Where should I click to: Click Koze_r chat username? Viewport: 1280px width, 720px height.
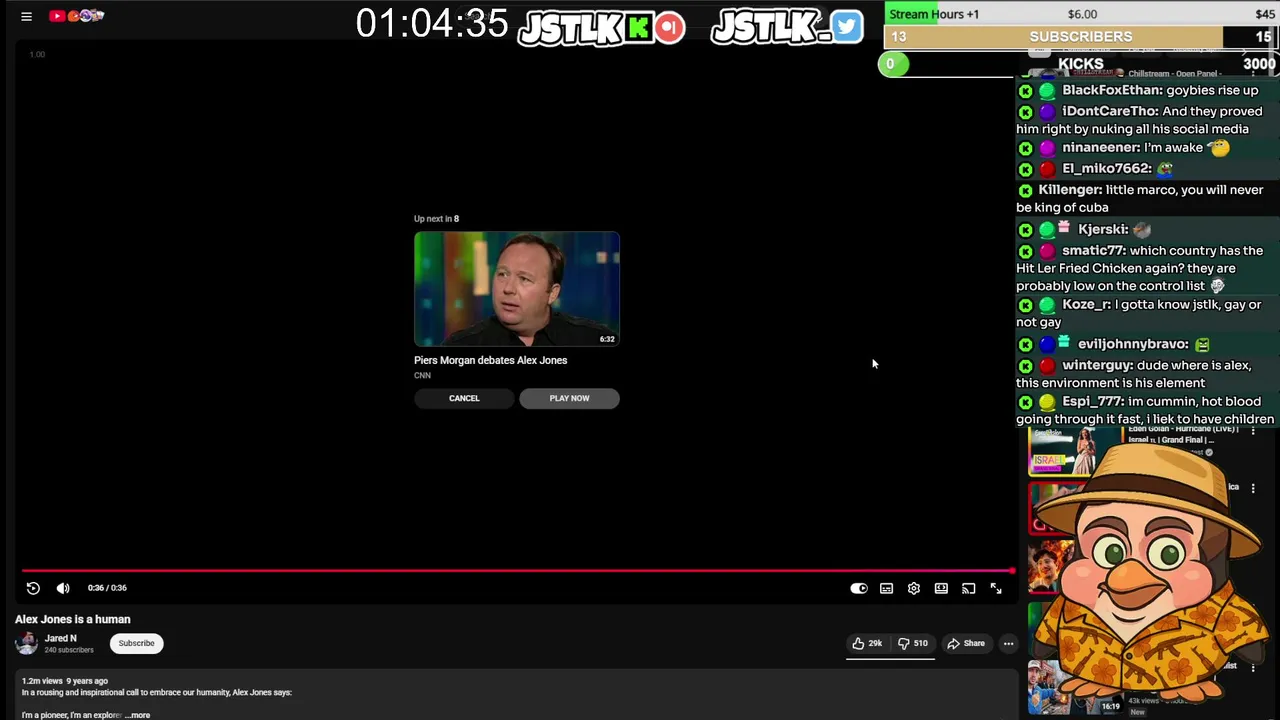tap(1086, 304)
